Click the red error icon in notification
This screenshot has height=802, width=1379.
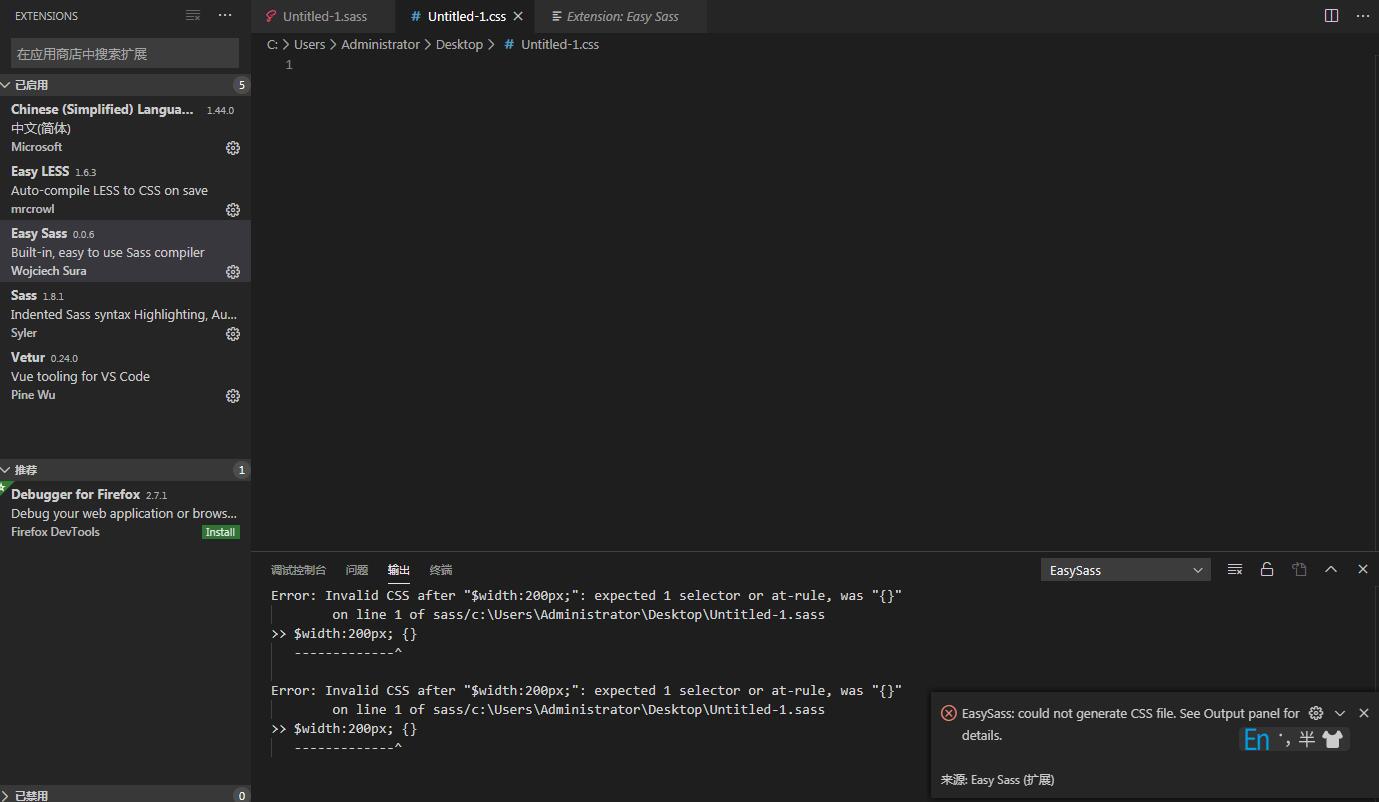tap(949, 713)
